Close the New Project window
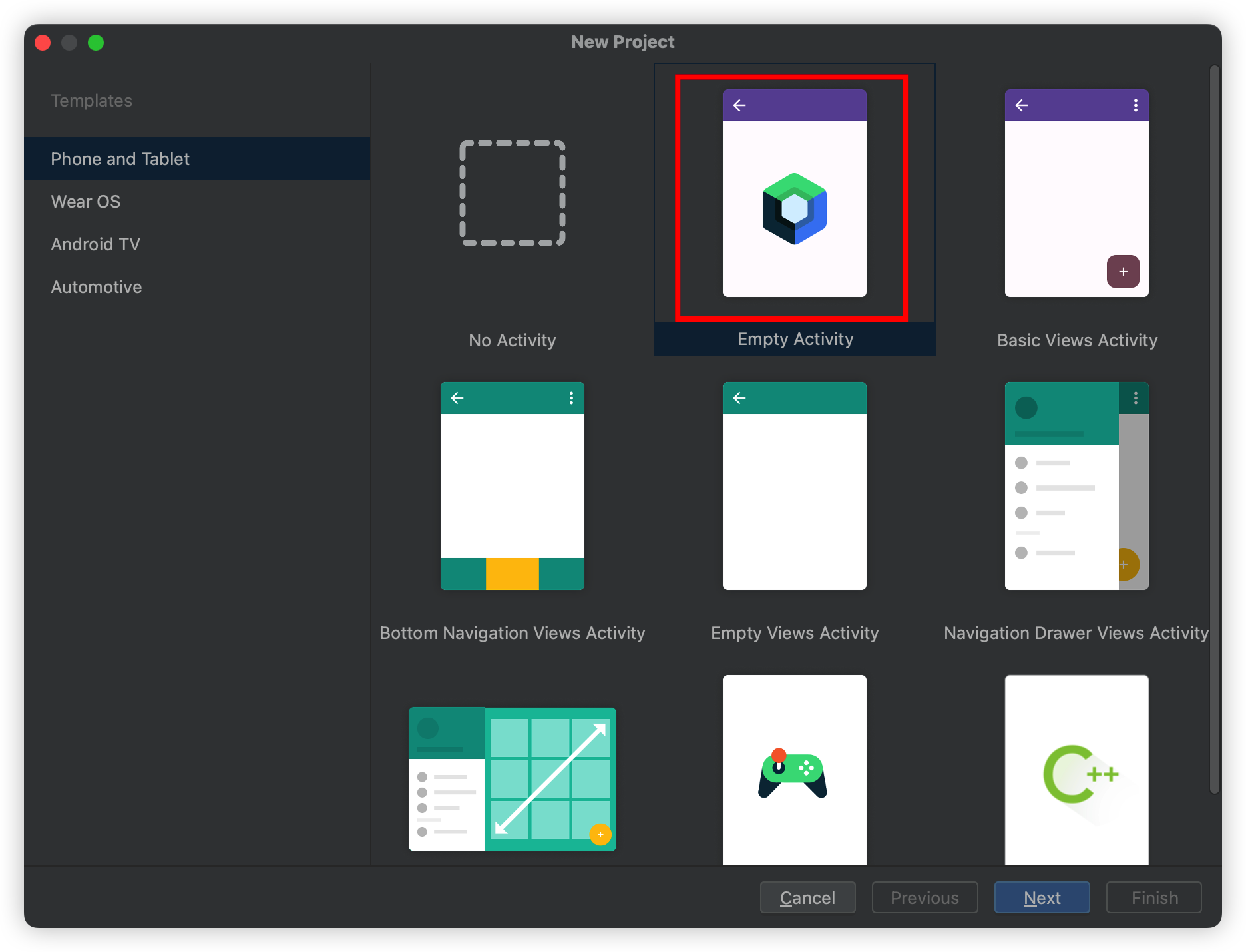Viewport: 1246px width, 952px height. click(x=43, y=43)
